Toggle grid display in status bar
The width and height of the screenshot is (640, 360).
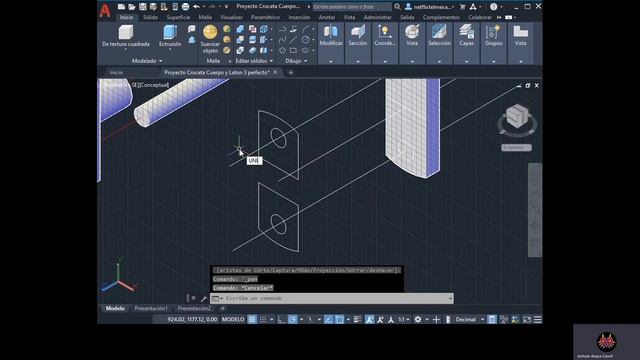pos(252,320)
